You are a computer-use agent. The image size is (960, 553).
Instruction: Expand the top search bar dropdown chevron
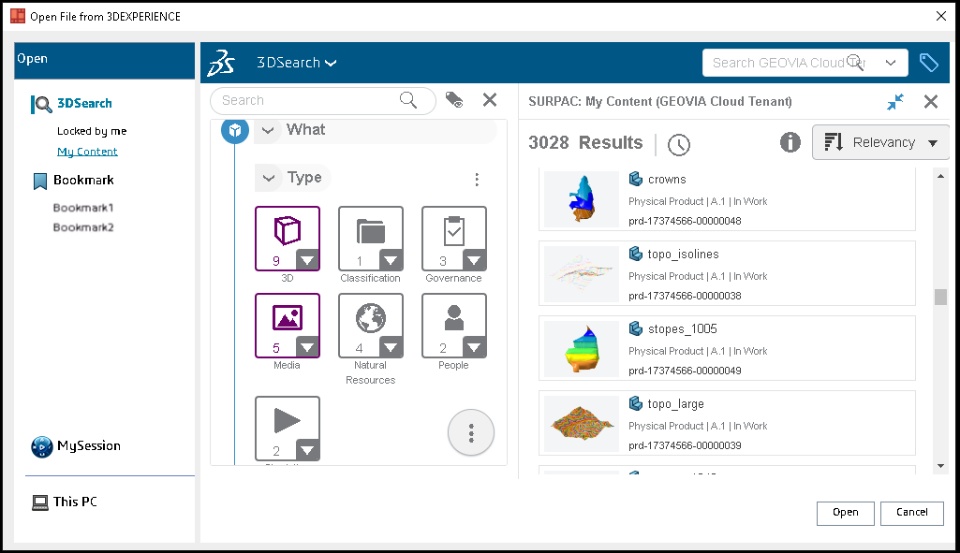[891, 62]
